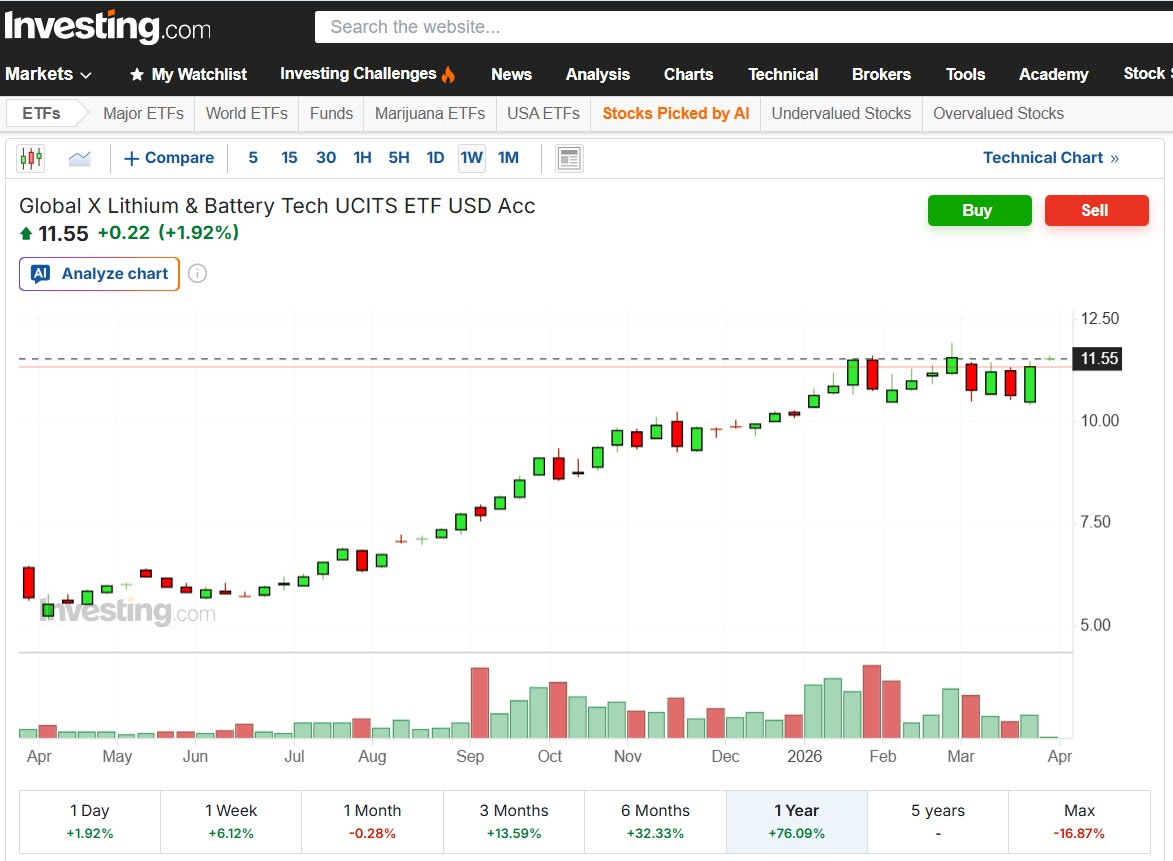
Task: Click the Compare button
Action: [x=169, y=158]
